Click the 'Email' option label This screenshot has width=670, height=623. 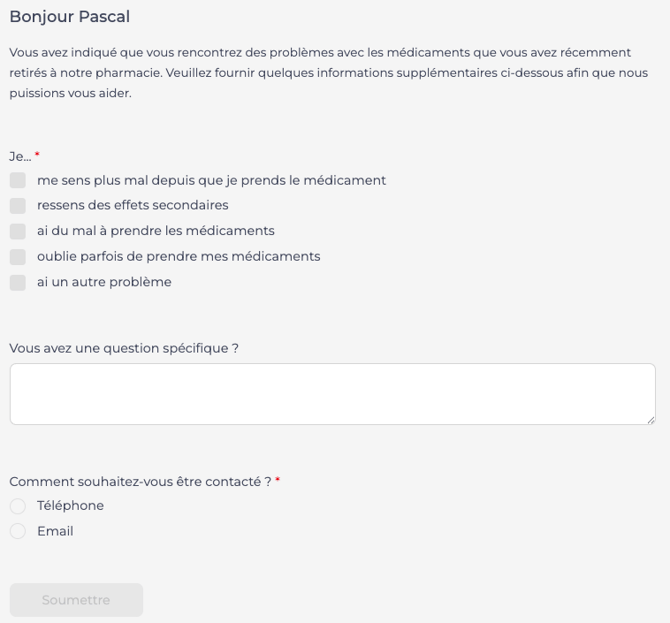point(55,532)
